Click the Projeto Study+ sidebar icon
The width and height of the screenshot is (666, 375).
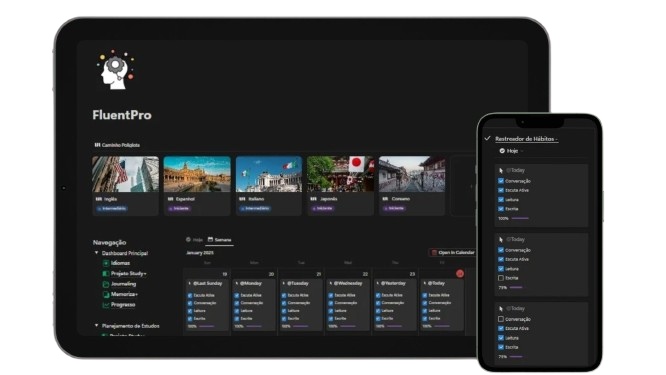[x=106, y=274]
